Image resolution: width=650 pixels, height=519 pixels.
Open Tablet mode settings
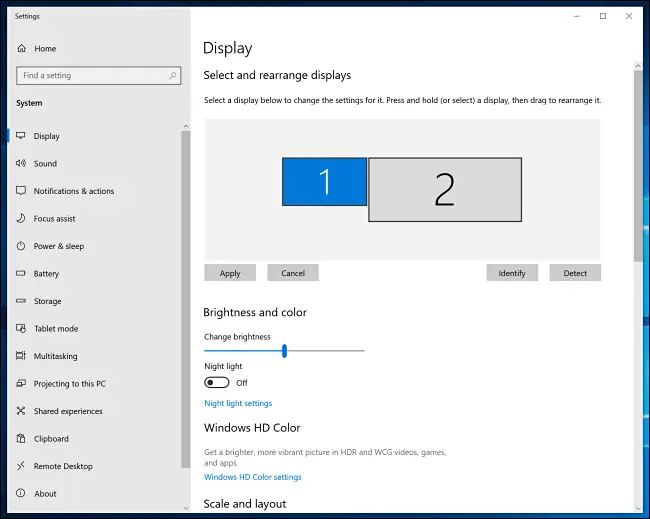tap(55, 328)
